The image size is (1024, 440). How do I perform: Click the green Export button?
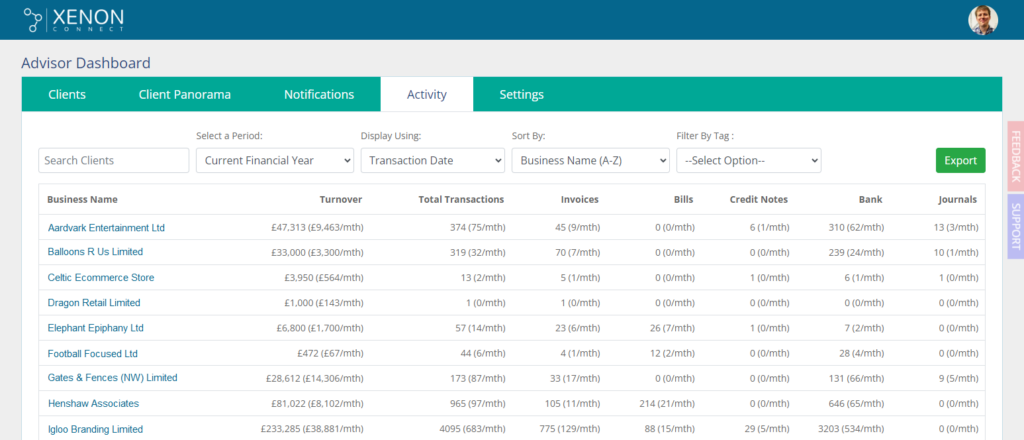tap(960, 160)
